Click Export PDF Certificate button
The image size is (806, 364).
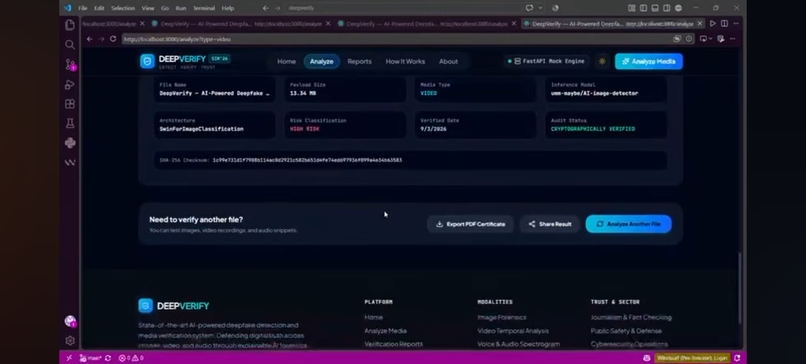coord(470,224)
